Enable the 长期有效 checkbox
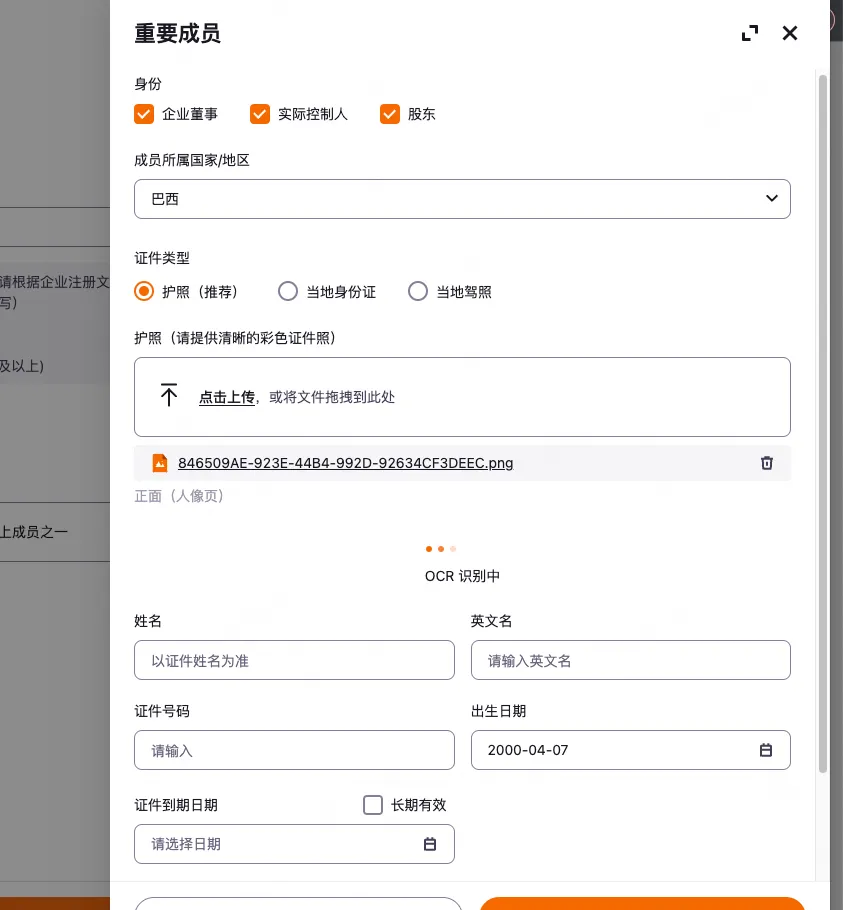 tap(373, 805)
